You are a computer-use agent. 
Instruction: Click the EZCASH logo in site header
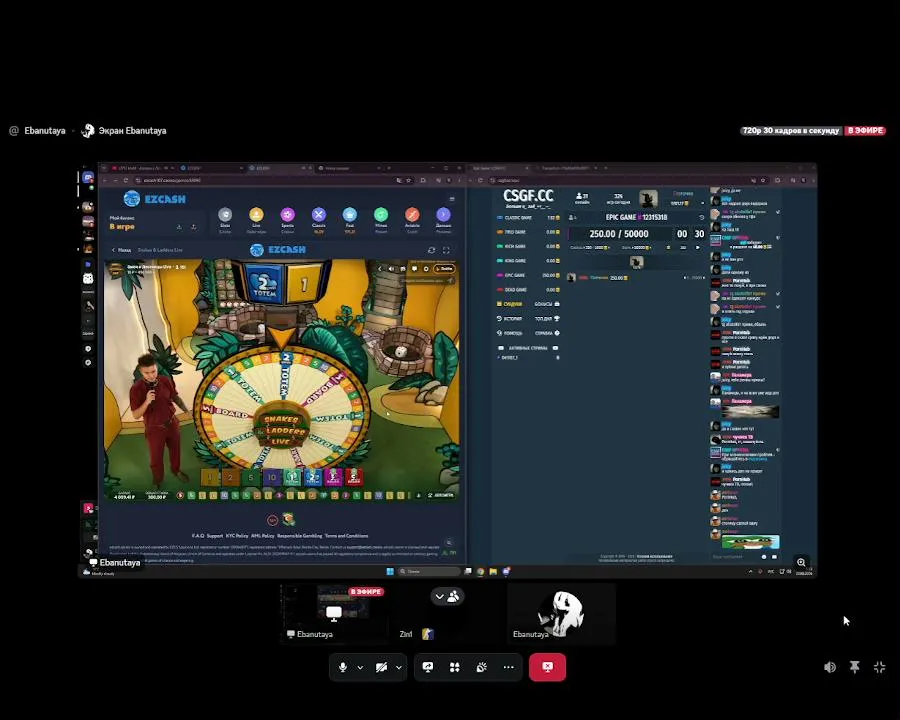[155, 199]
